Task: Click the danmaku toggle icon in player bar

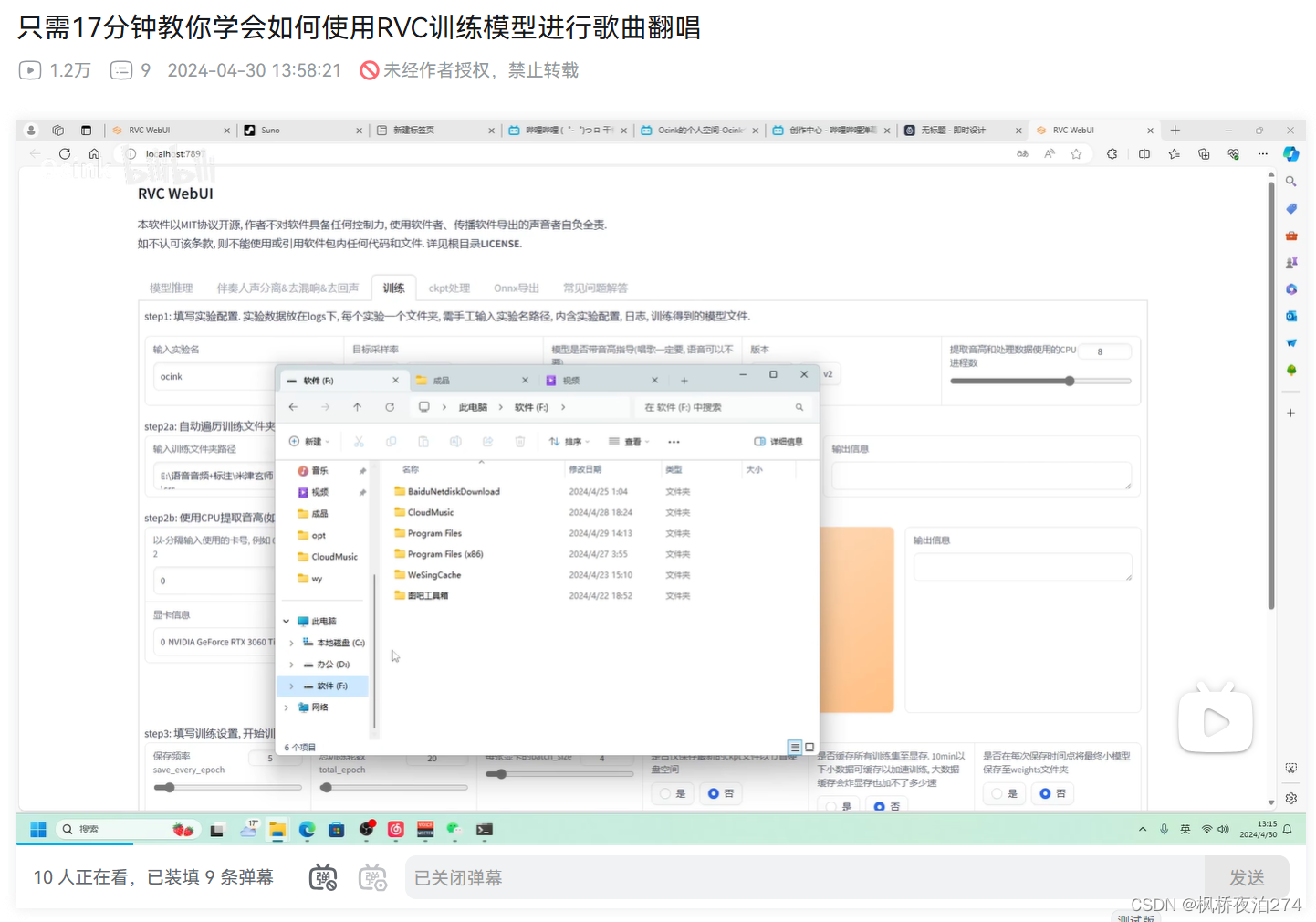Action: click(x=323, y=877)
